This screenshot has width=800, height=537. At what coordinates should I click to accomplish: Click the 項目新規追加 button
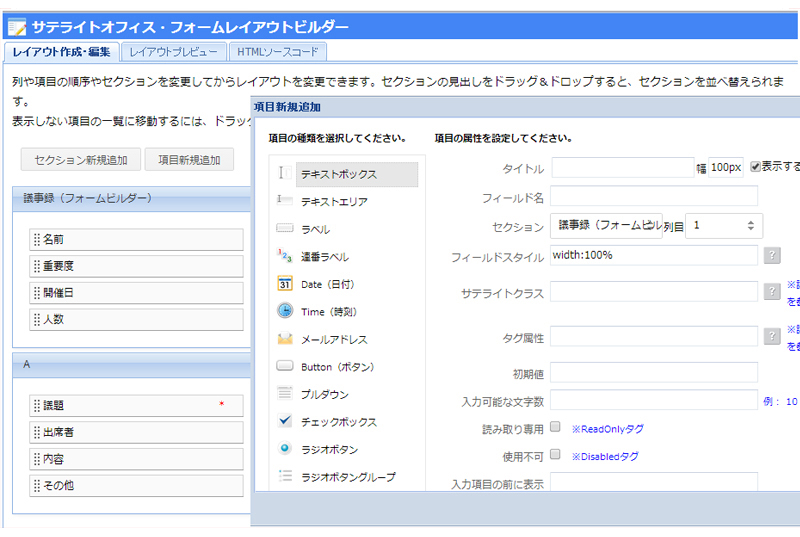(x=189, y=160)
